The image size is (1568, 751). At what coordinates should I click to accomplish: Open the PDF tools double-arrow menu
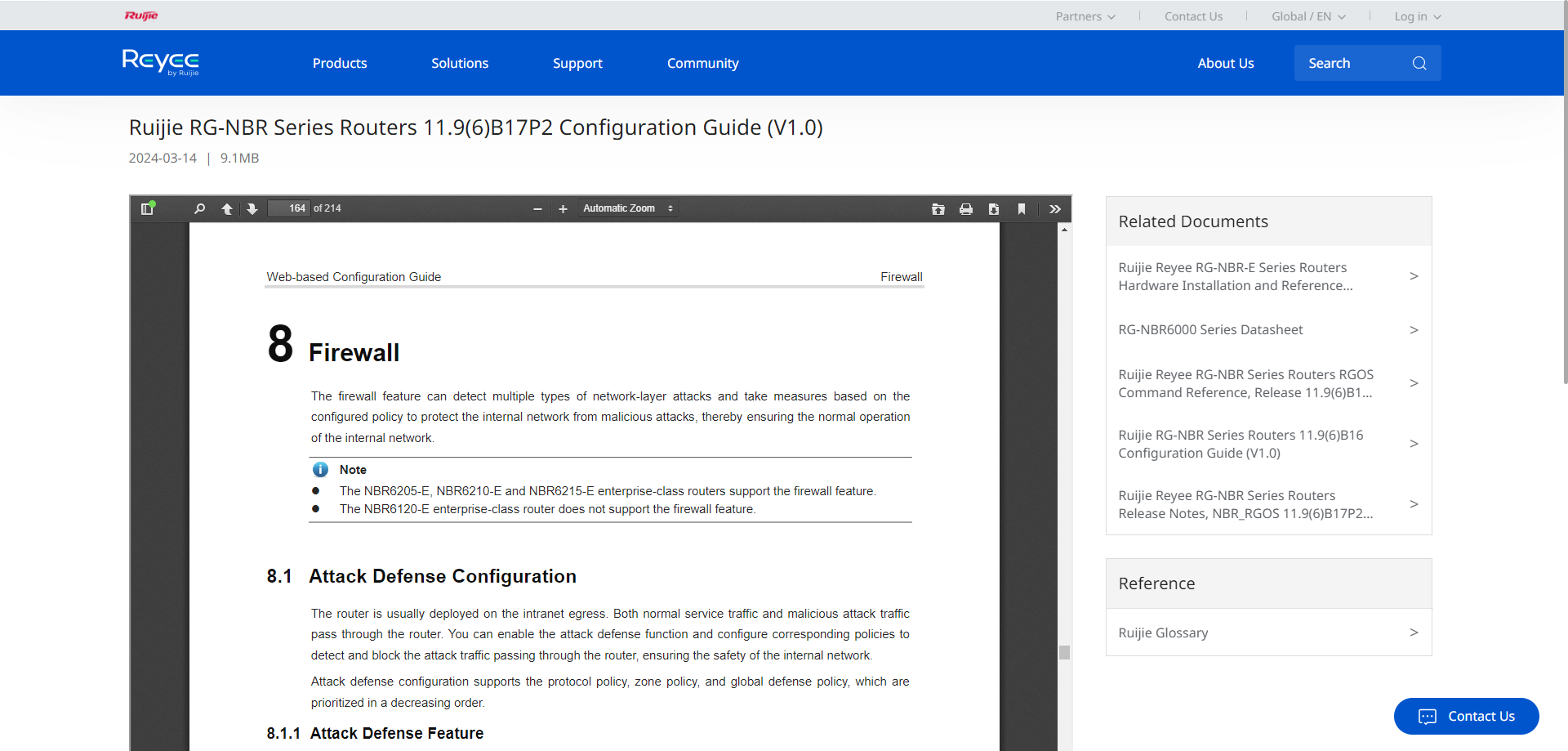pos(1055,209)
